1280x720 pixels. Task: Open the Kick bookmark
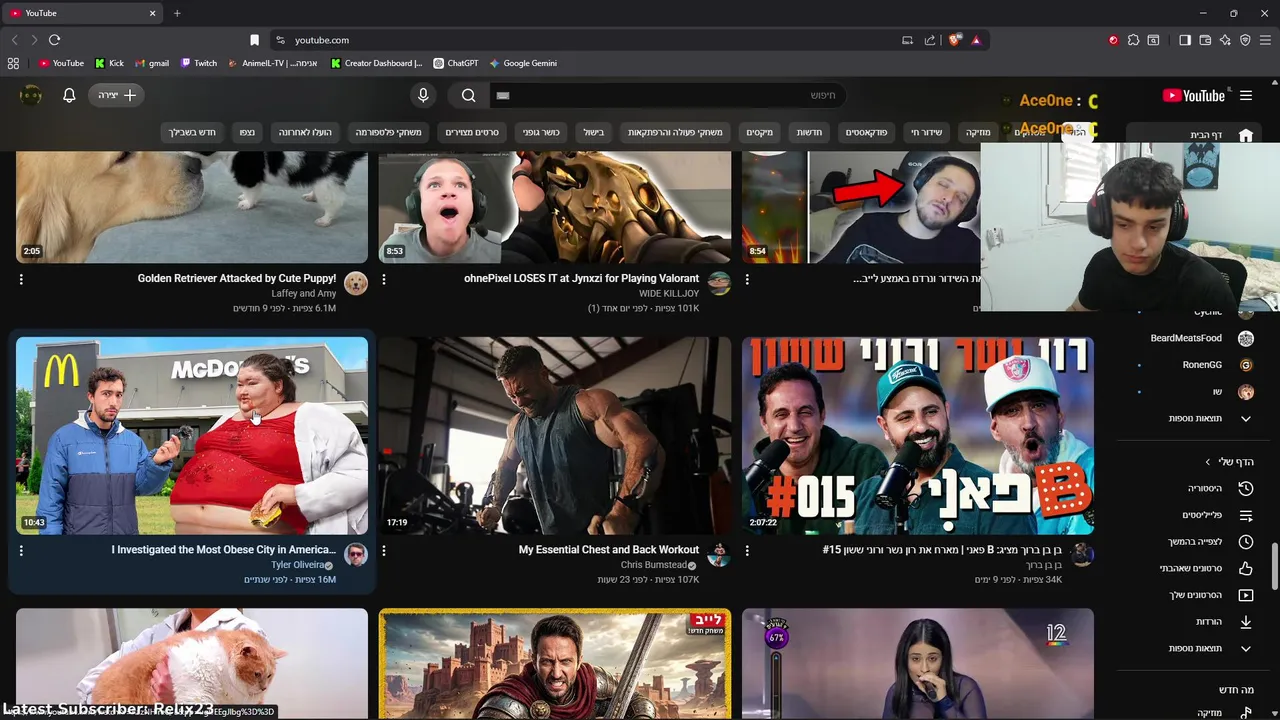(x=110, y=63)
